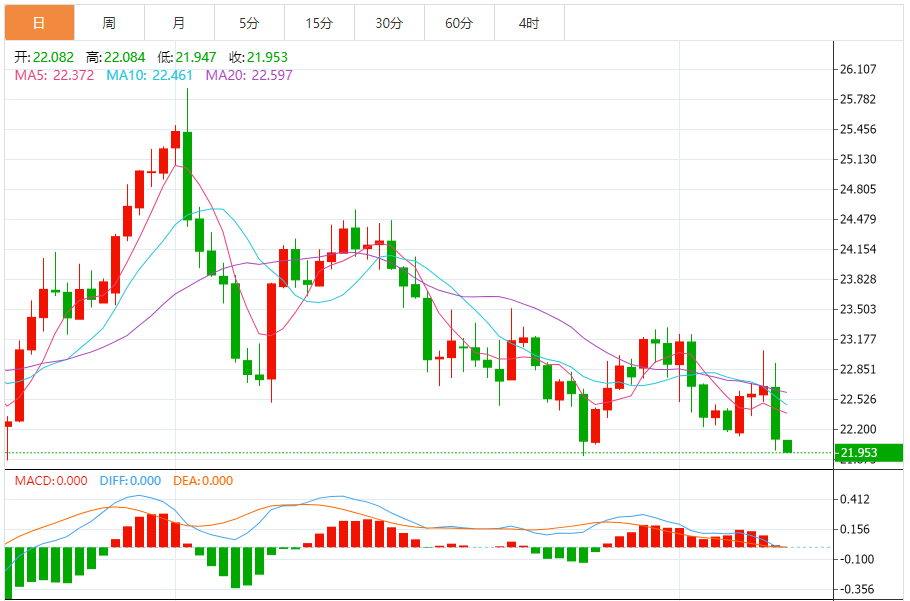
Task: Click the 0.412 MACD axis label
Action: point(855,499)
